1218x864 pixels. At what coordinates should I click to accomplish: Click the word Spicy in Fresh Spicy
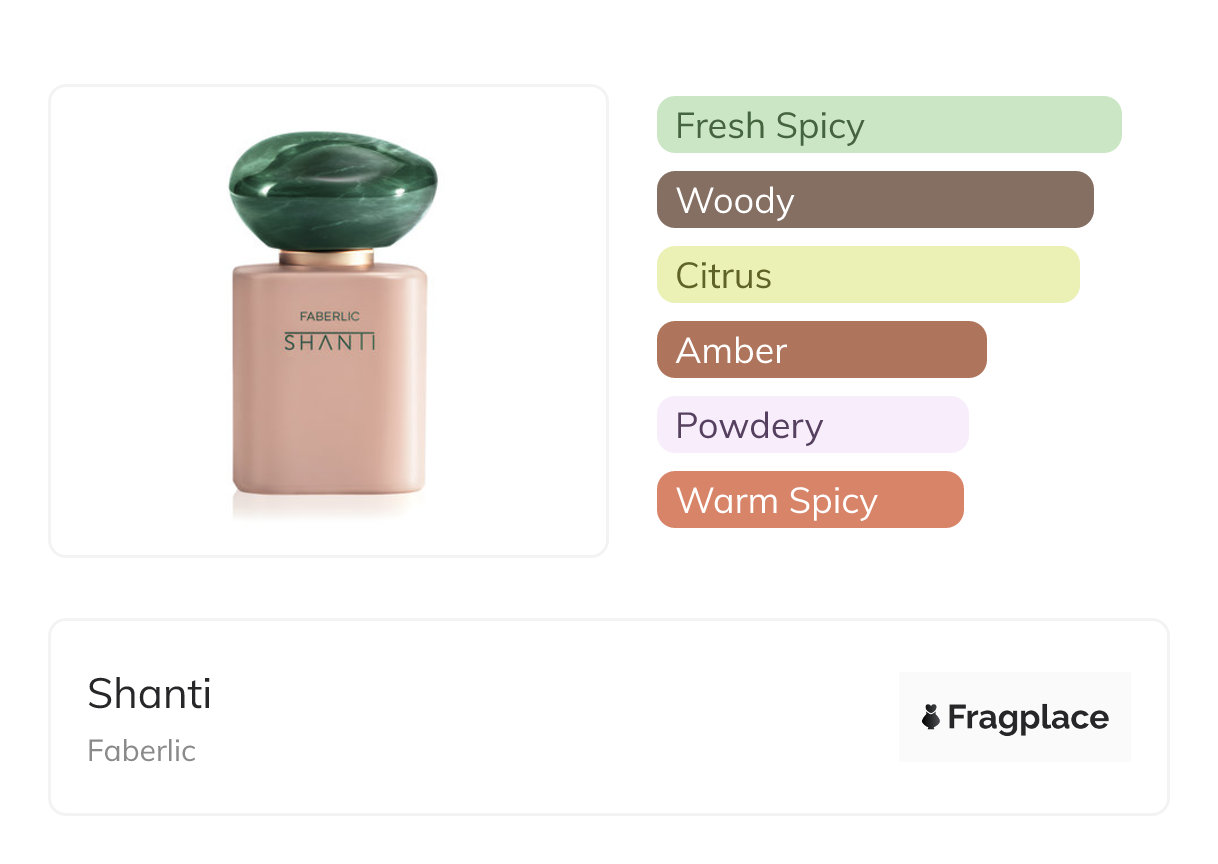819,126
